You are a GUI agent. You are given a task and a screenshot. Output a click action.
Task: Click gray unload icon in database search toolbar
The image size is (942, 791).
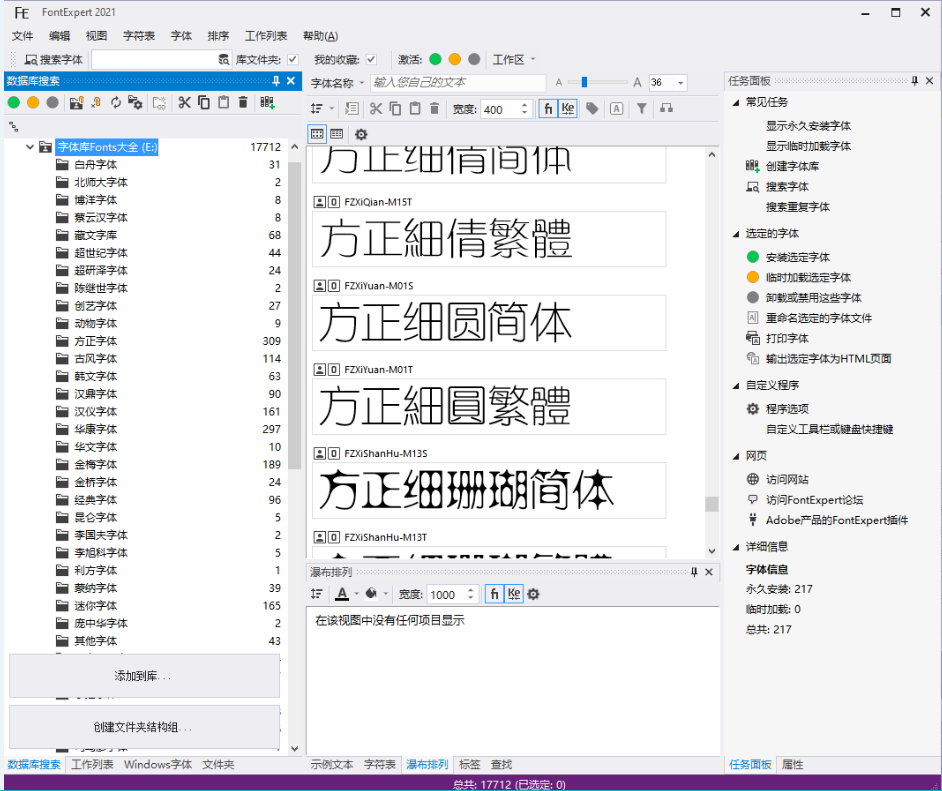53,103
